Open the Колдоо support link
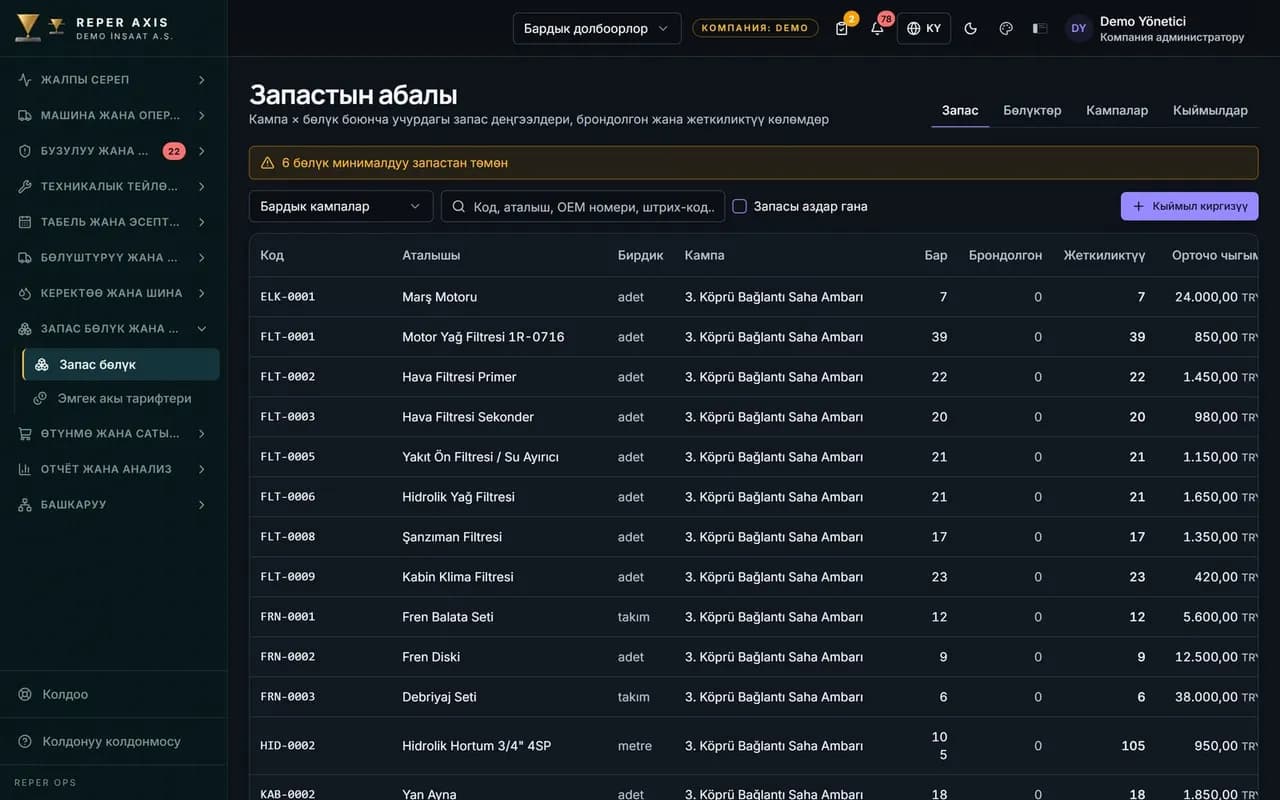 pyautogui.click(x=113, y=694)
